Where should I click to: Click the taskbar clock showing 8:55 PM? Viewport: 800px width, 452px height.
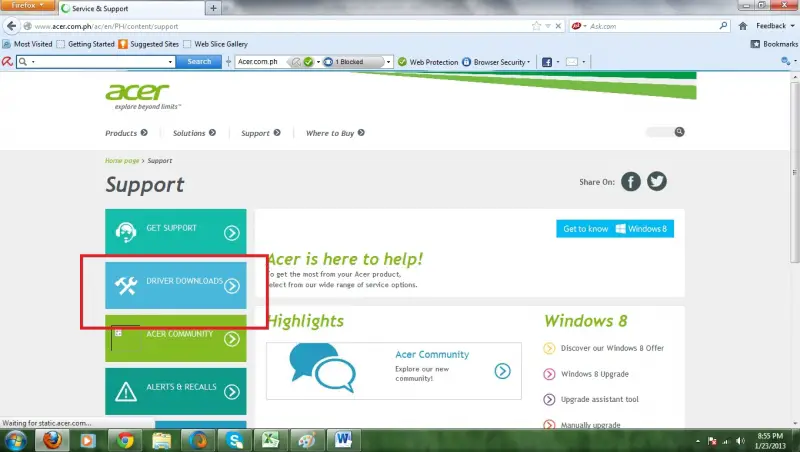coord(770,441)
